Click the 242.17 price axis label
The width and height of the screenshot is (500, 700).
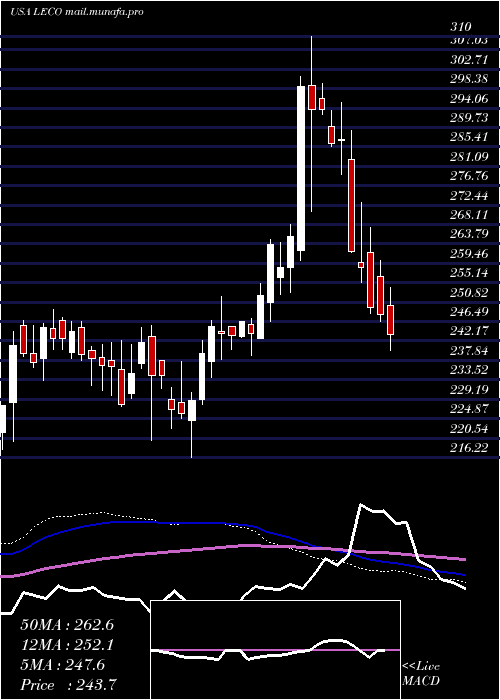(469, 331)
